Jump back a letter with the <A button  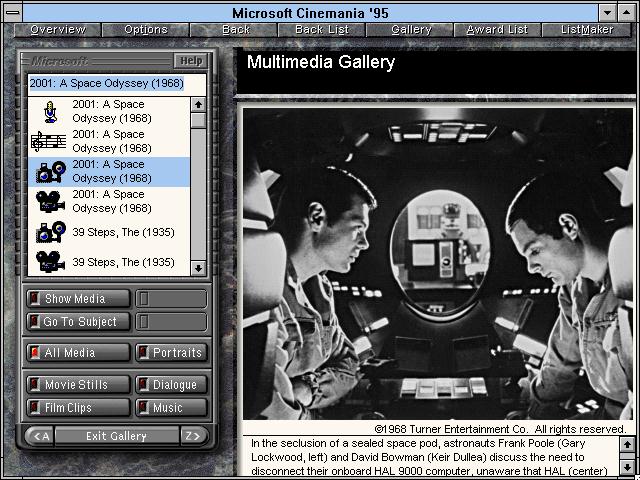[40, 436]
